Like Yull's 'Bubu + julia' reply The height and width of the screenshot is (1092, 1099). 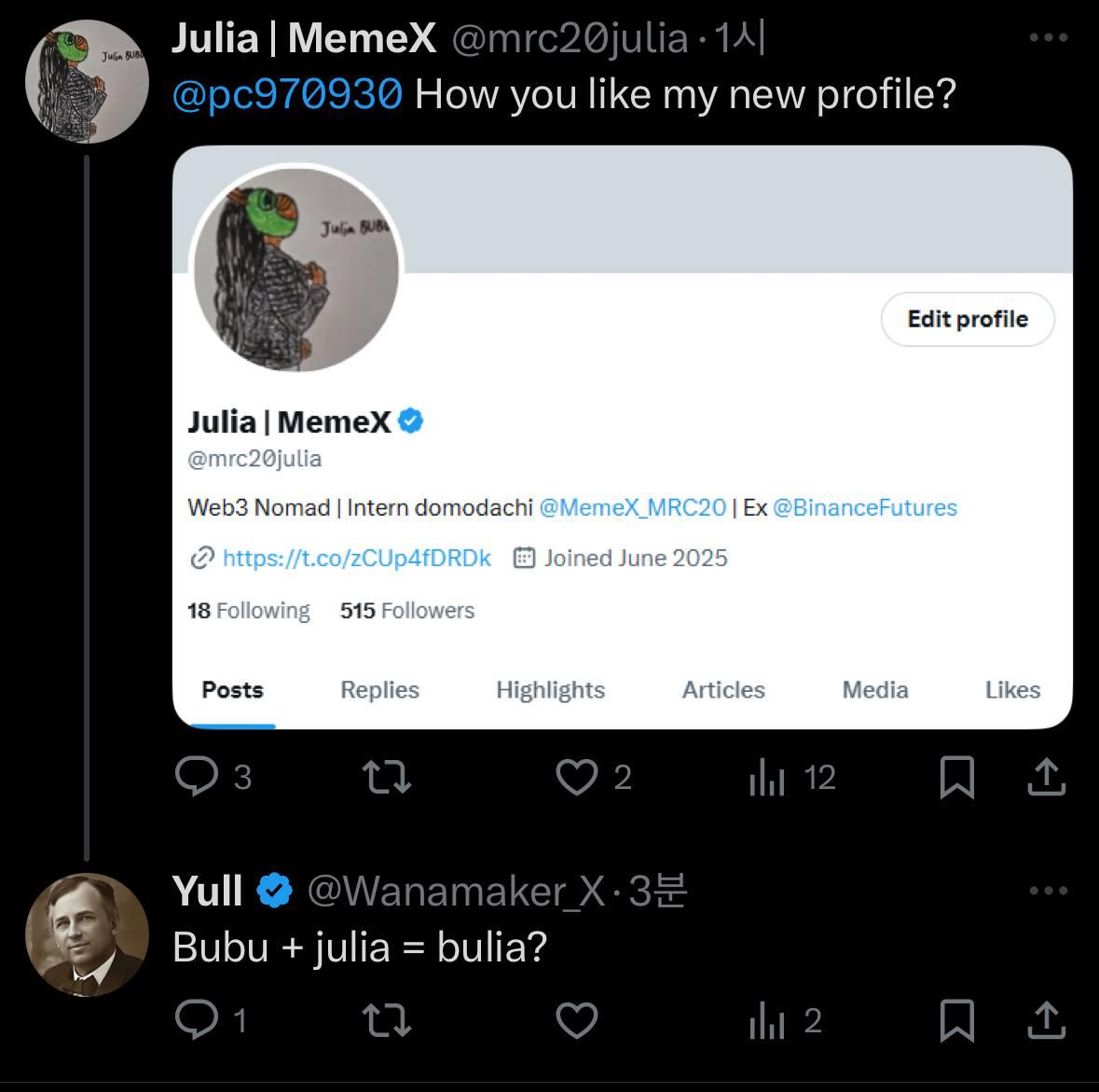click(x=576, y=1021)
